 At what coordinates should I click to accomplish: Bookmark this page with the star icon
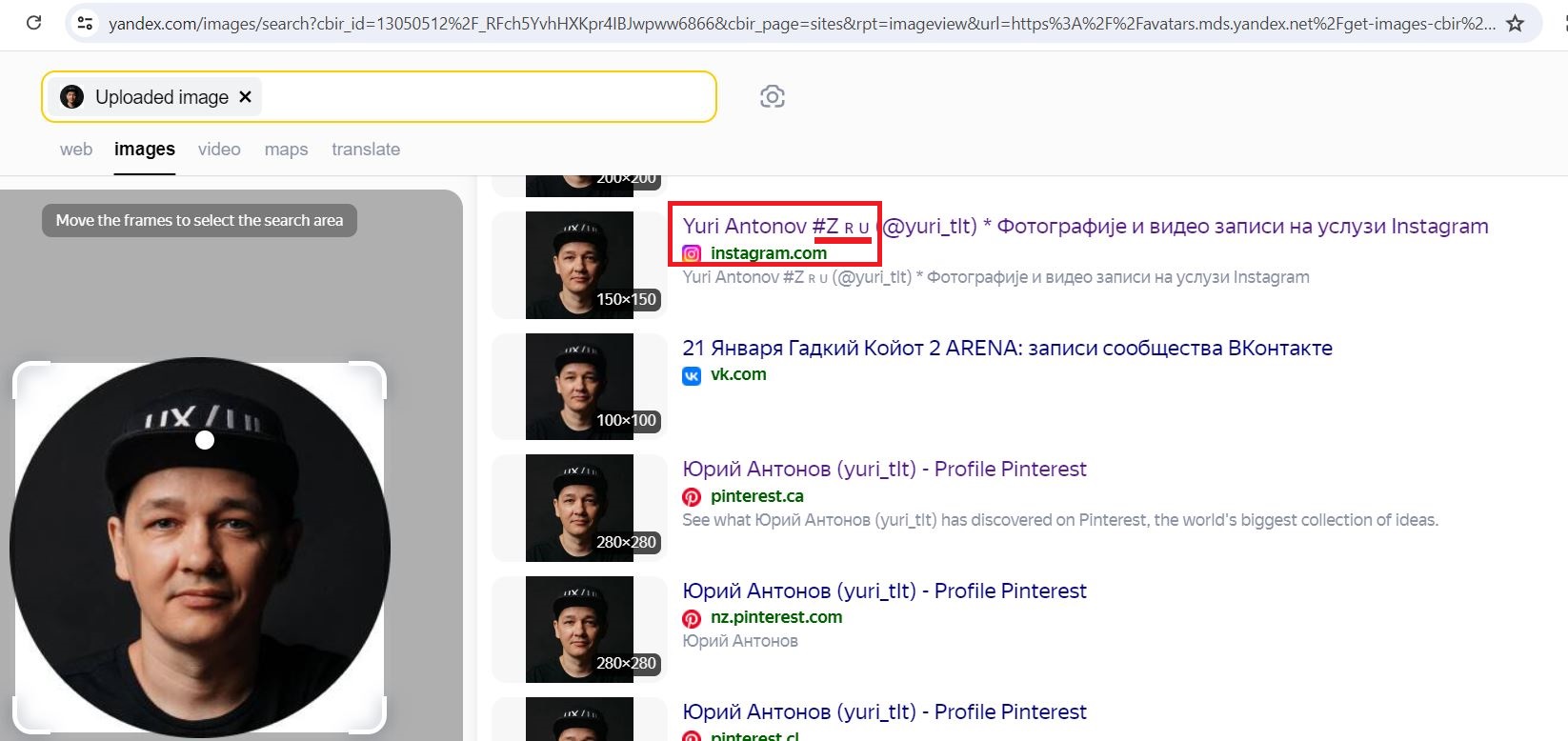coord(1515,23)
